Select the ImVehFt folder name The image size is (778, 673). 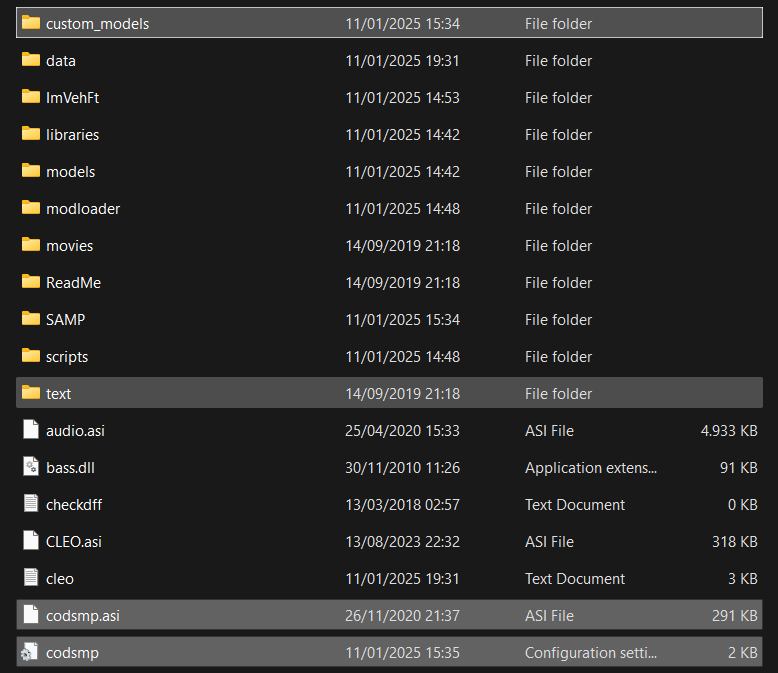[72, 98]
